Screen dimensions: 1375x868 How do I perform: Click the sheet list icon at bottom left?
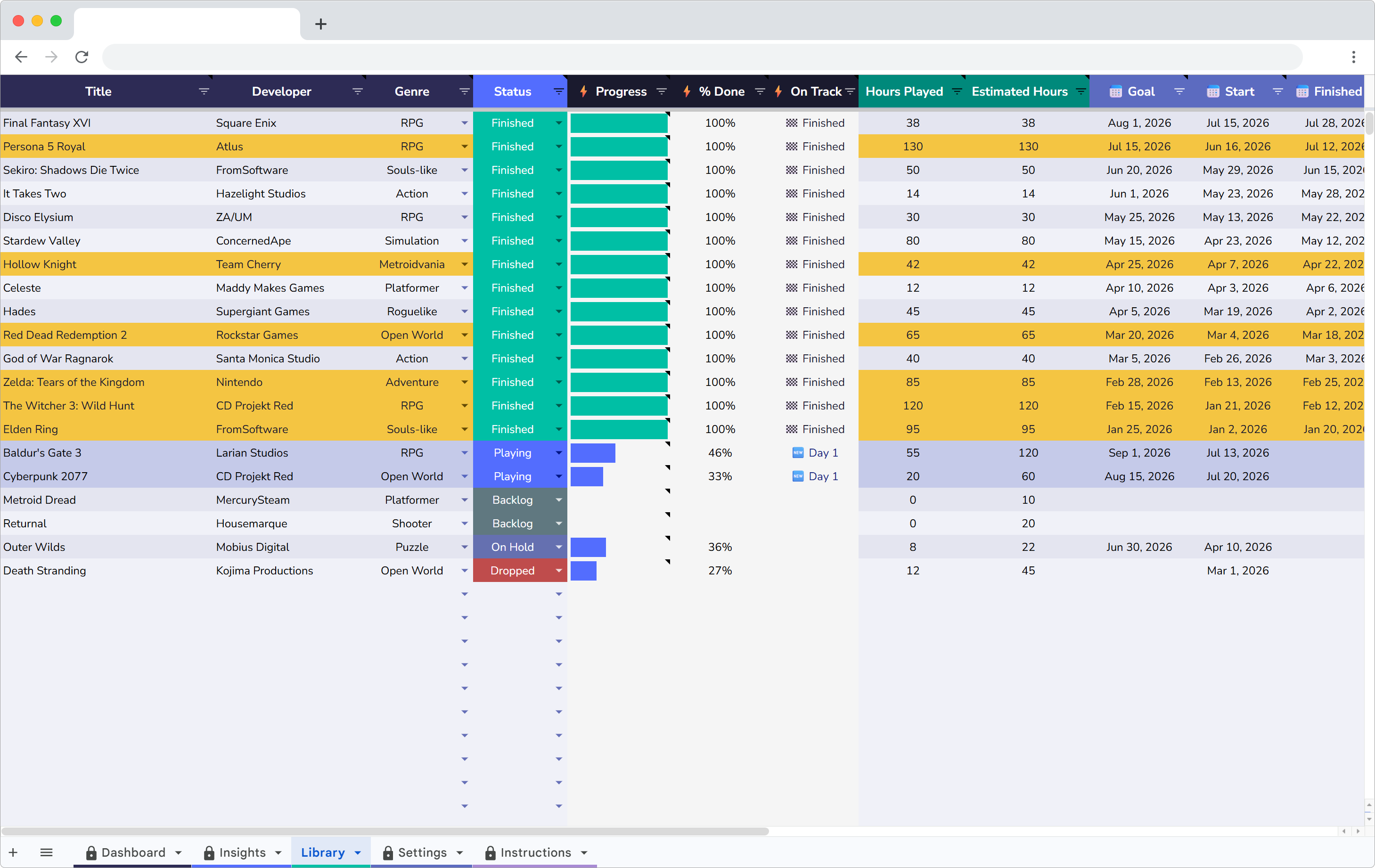click(46, 852)
